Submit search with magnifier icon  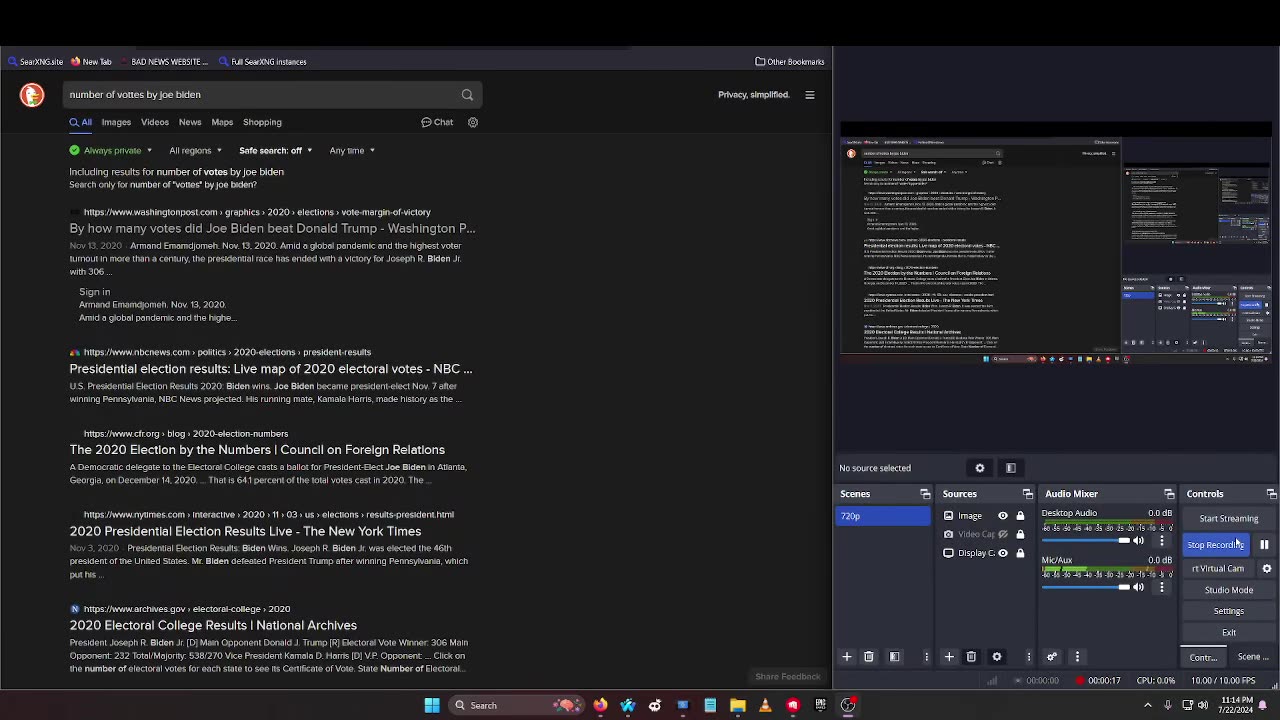pyautogui.click(x=467, y=95)
